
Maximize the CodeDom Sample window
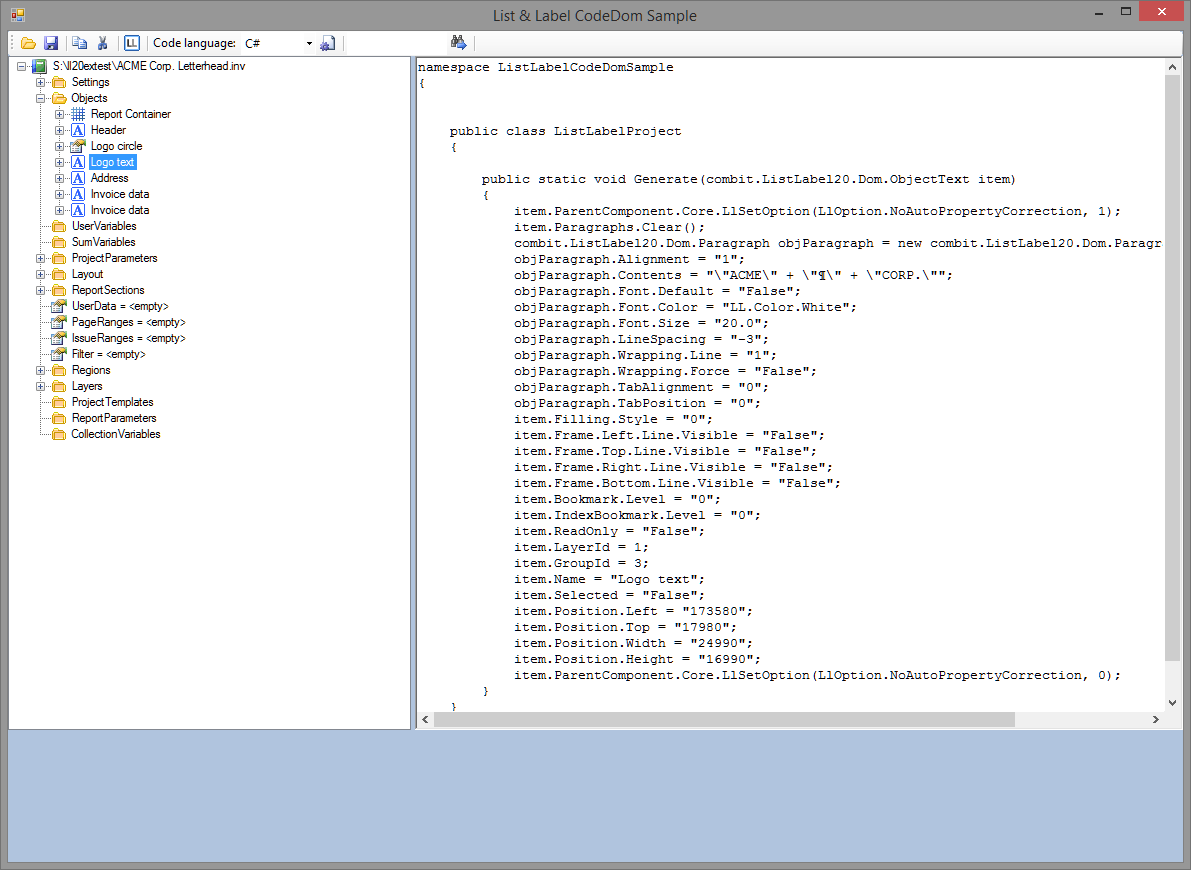1126,11
